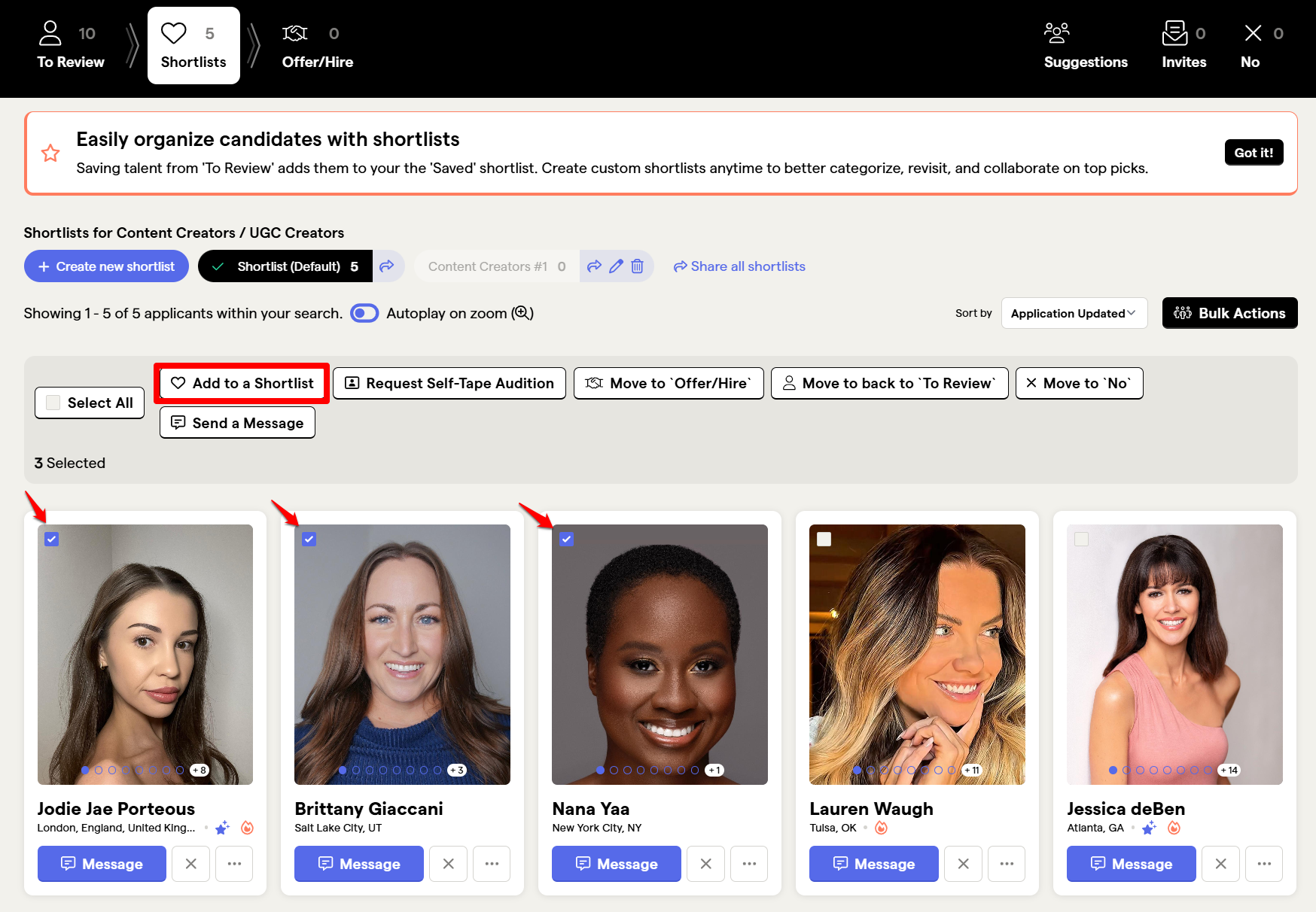
Task: Open Nana Yaa headshot photo
Action: [660, 655]
